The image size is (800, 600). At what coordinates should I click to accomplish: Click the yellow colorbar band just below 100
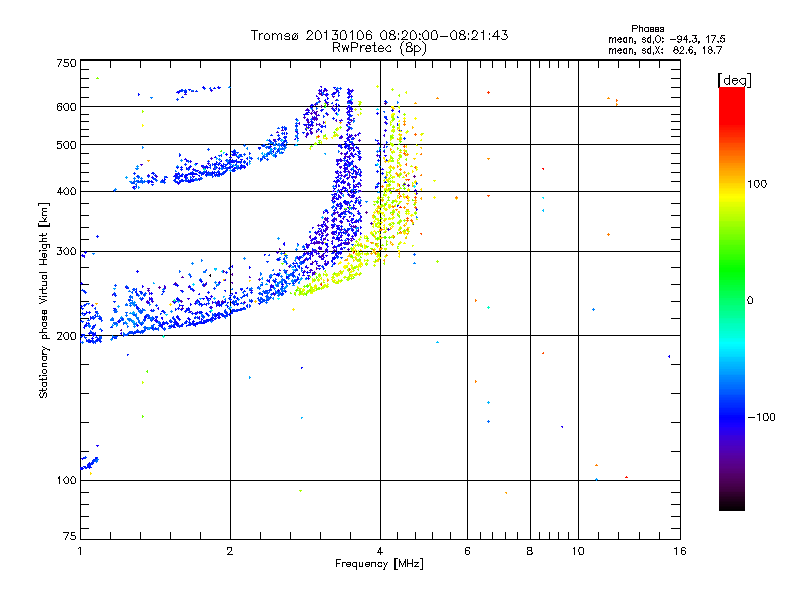pos(732,196)
